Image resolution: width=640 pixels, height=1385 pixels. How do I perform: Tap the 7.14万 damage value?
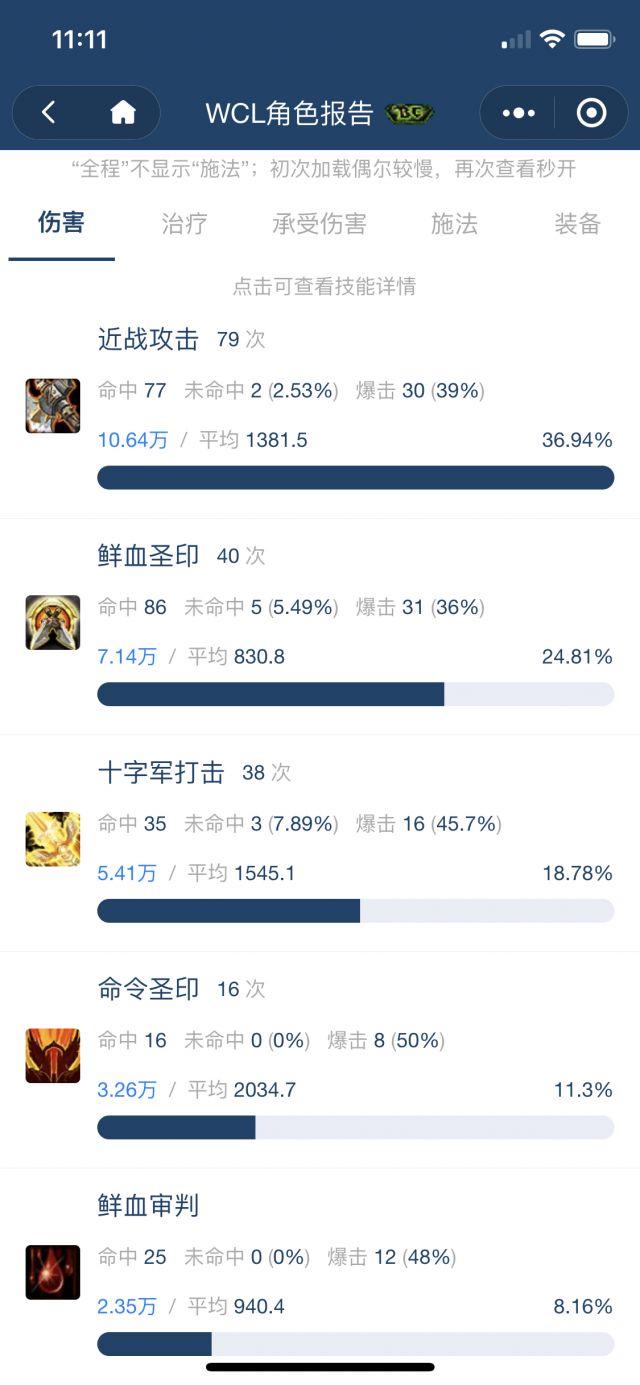point(127,657)
